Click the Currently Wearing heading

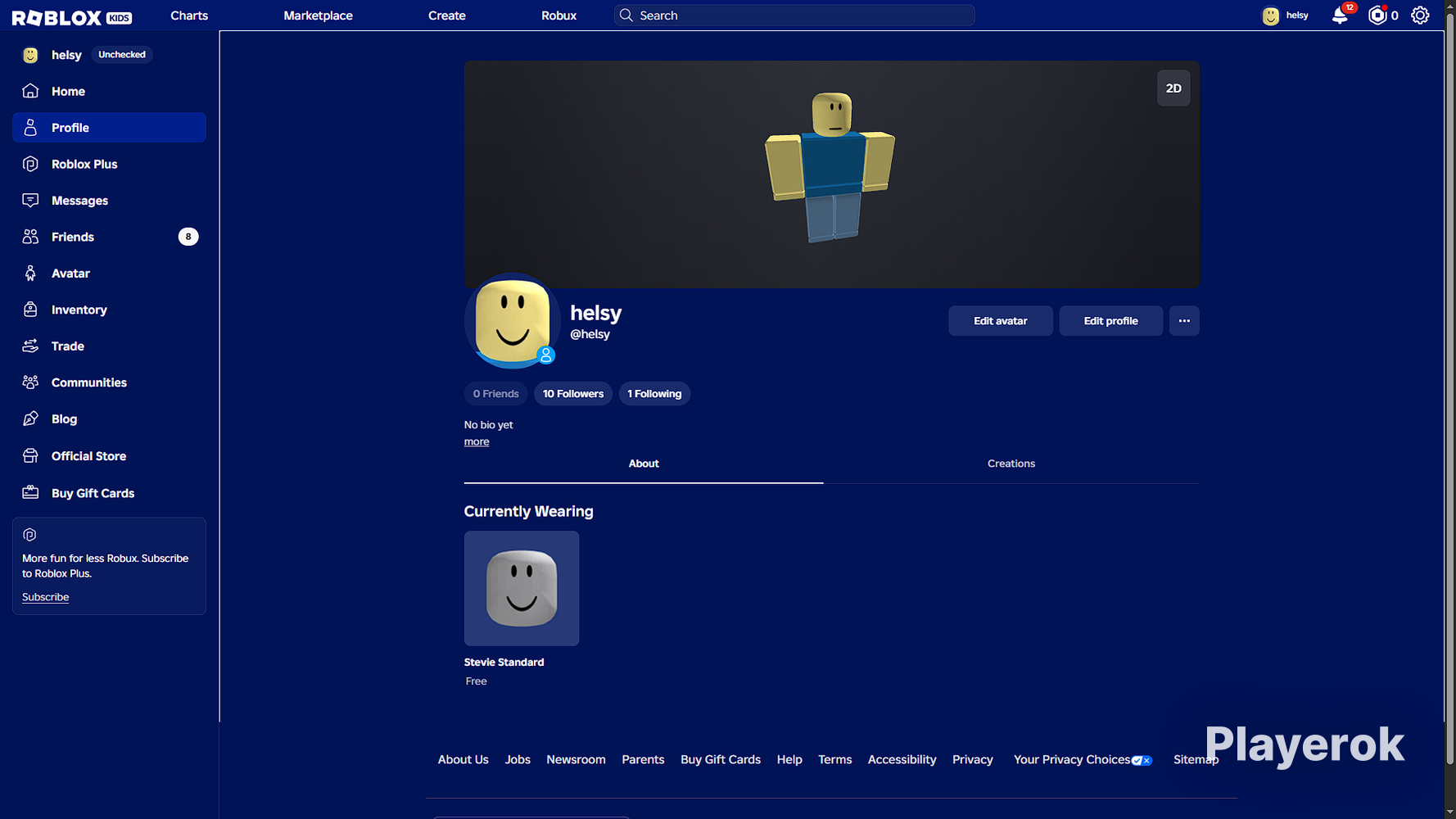pyautogui.click(x=529, y=512)
